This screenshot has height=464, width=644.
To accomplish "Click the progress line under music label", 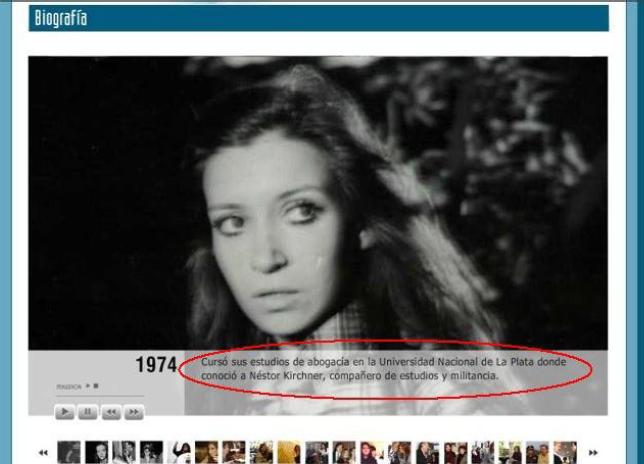I will pos(100,395).
